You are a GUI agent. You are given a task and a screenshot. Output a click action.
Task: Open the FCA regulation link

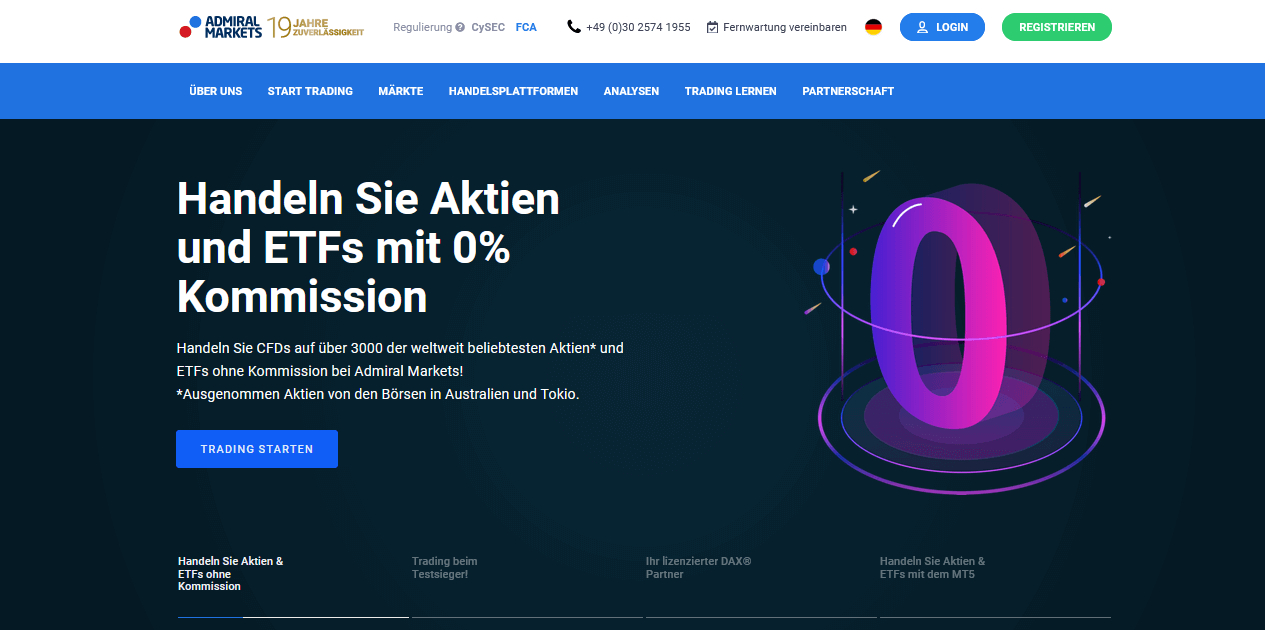[526, 28]
